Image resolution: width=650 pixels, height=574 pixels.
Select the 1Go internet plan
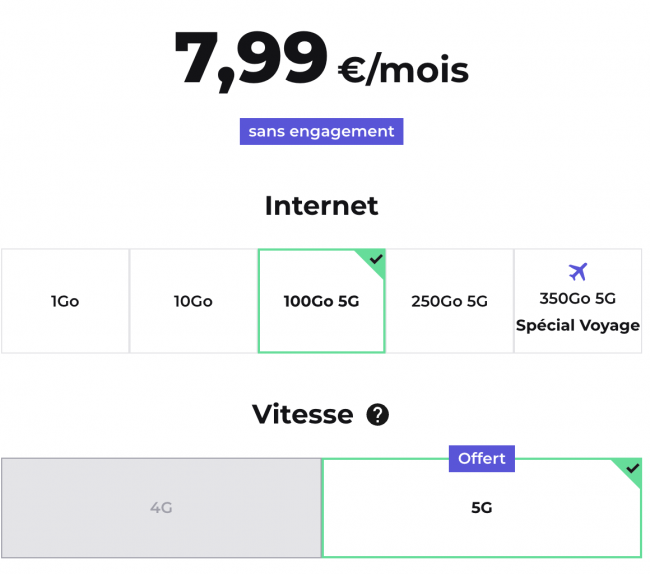click(65, 301)
